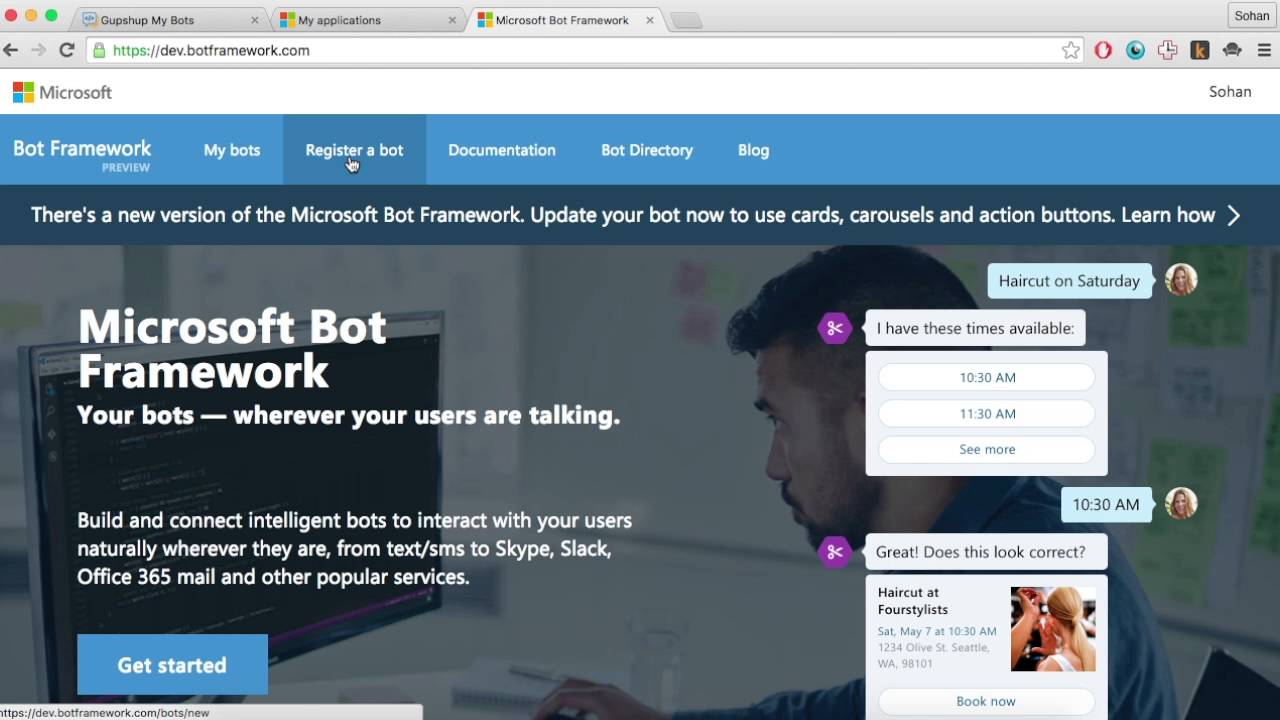Click the blue circular extension icon
This screenshot has width=1280, height=720.
1135,50
